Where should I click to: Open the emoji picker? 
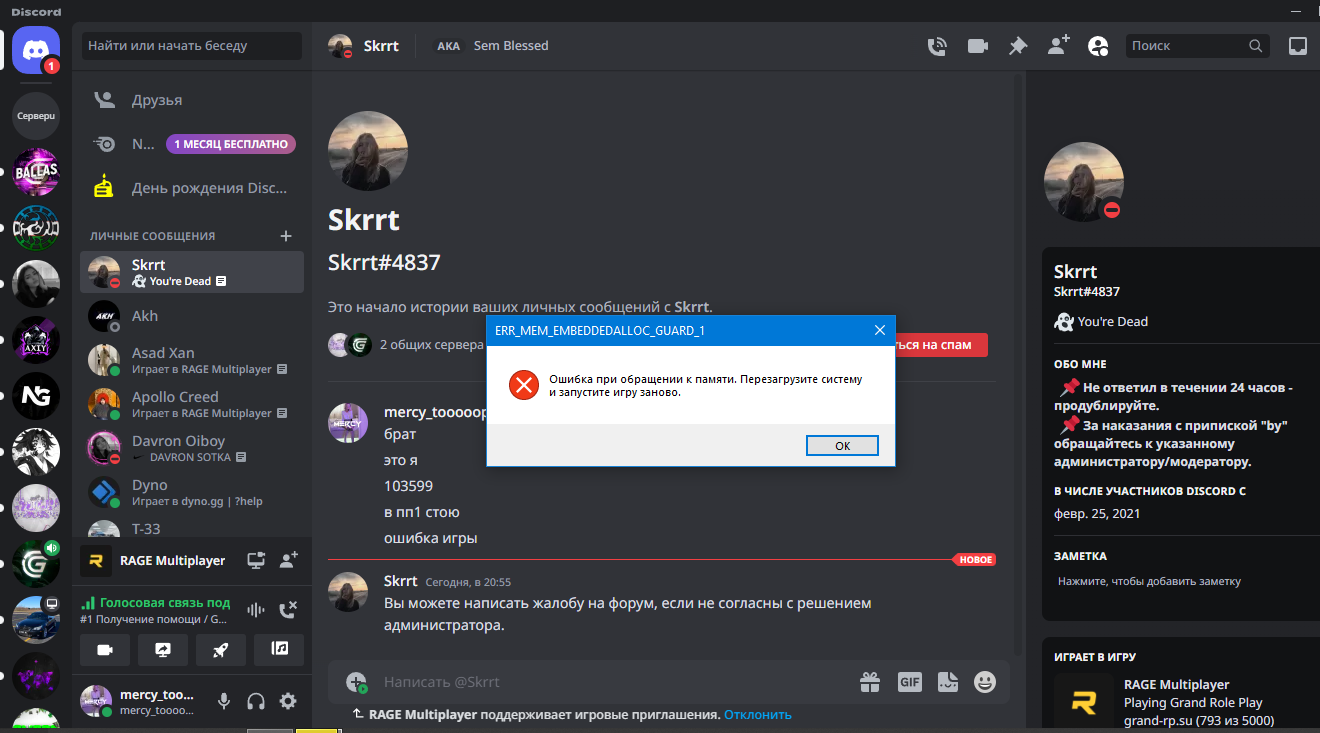[985, 682]
